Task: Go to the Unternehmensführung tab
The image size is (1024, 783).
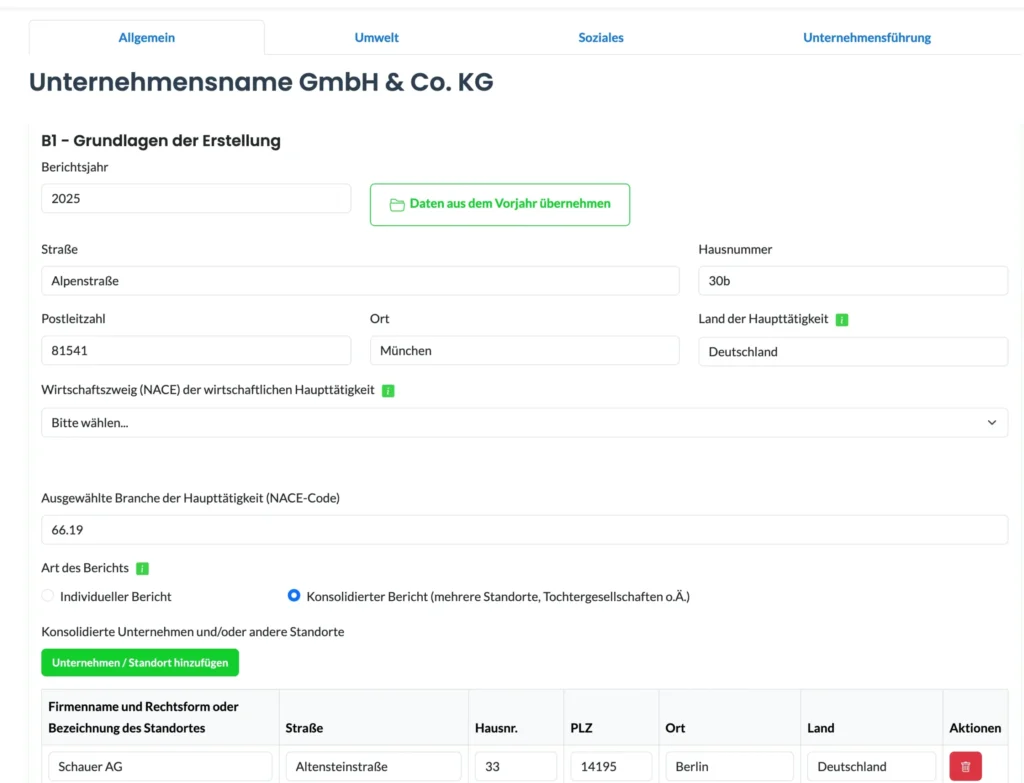Action: tap(866, 38)
